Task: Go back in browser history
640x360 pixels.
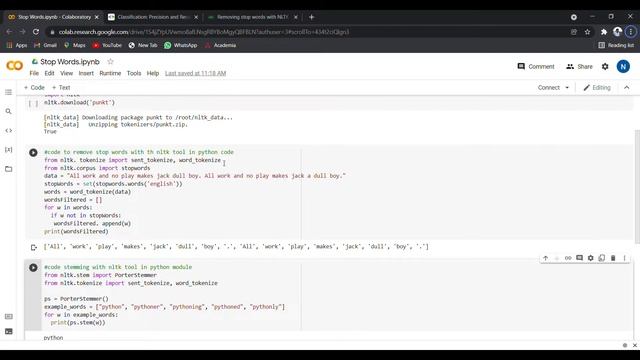Action: pos(9,32)
